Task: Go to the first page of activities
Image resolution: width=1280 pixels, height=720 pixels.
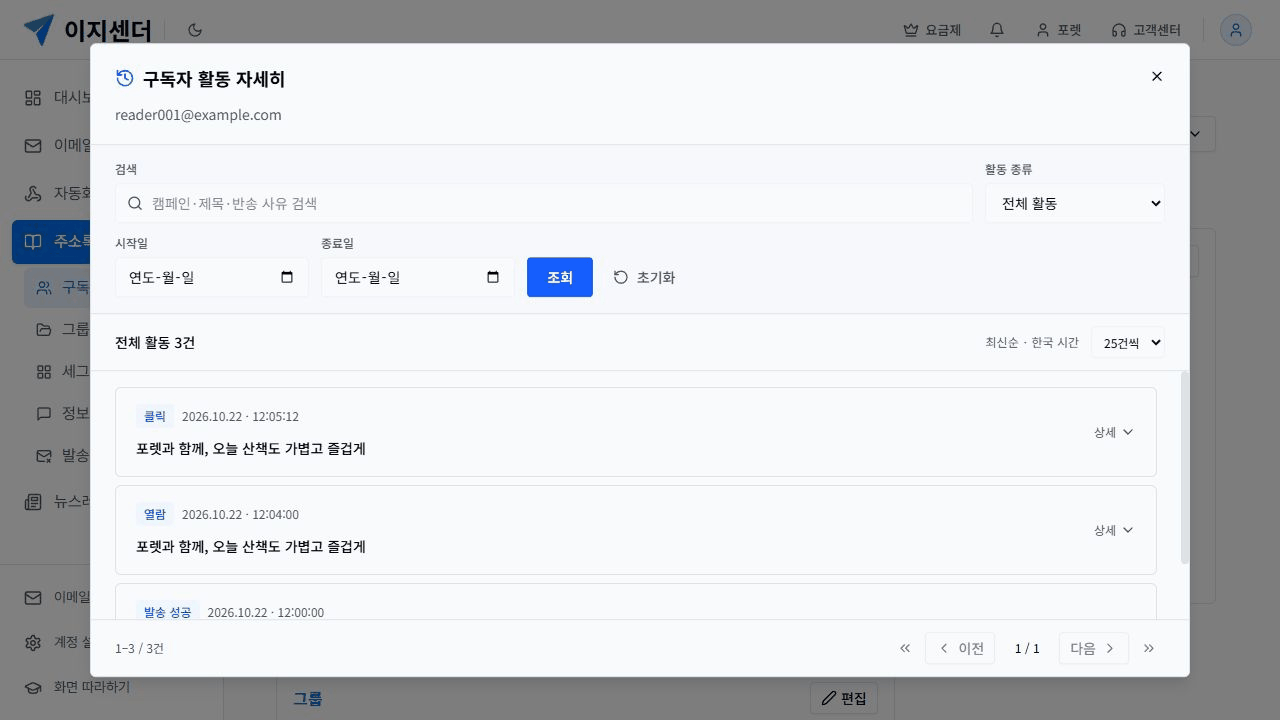Action: click(905, 648)
